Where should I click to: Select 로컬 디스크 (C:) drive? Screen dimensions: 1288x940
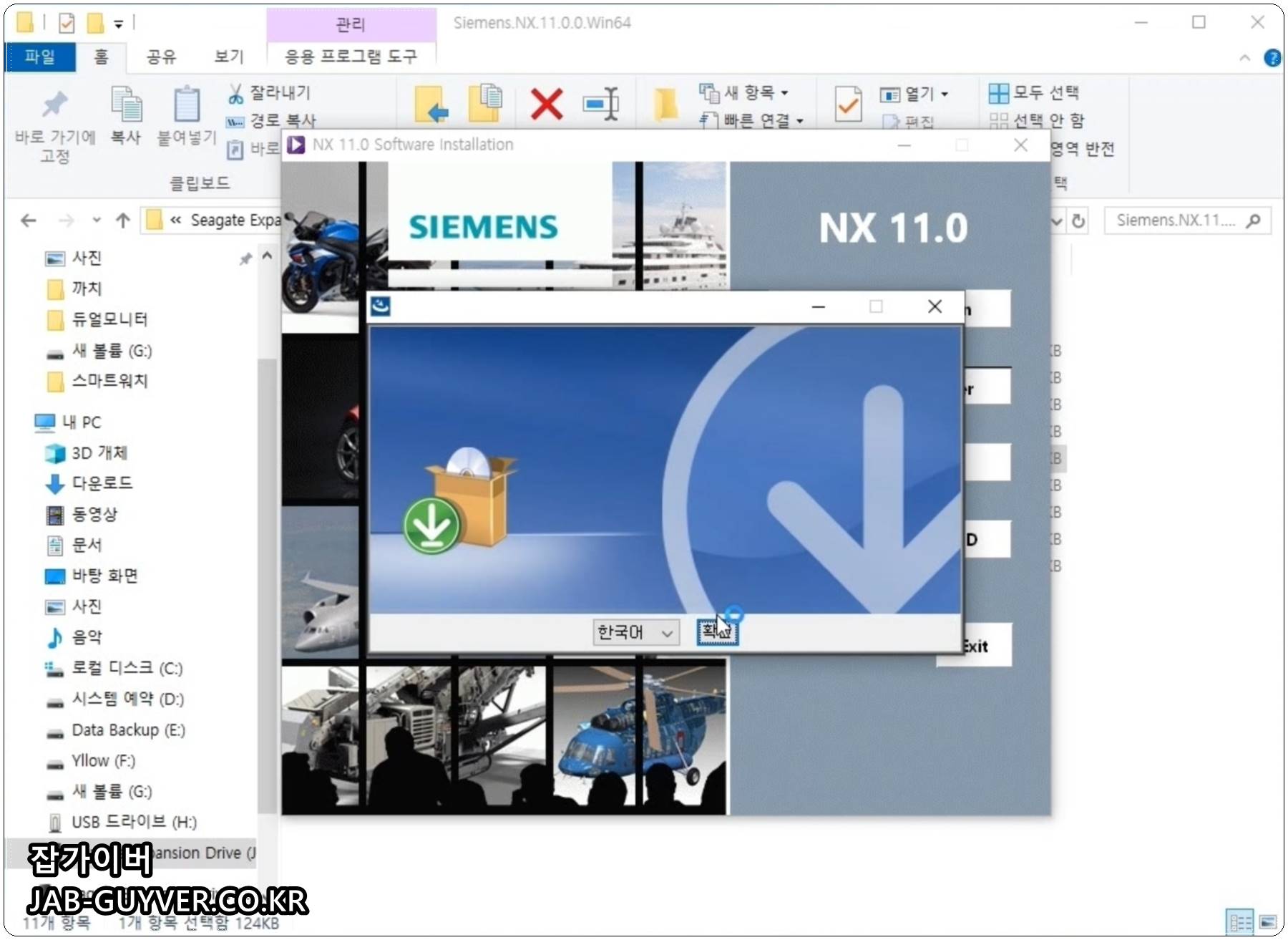pyautogui.click(x=114, y=668)
